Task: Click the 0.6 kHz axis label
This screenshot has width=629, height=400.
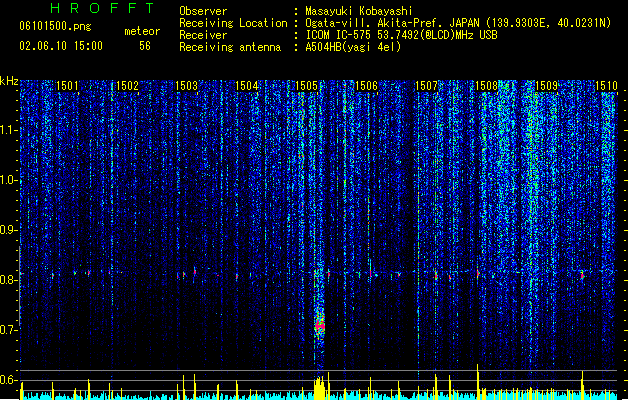Action: click(x=8, y=380)
